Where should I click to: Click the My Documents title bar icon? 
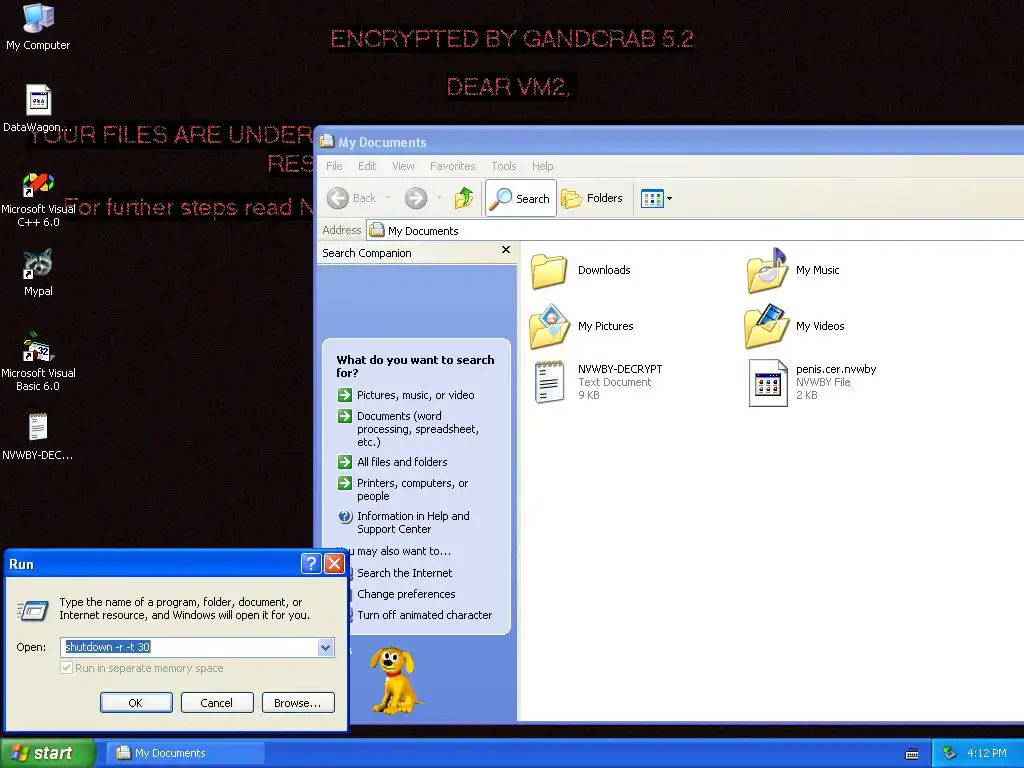pyautogui.click(x=327, y=142)
